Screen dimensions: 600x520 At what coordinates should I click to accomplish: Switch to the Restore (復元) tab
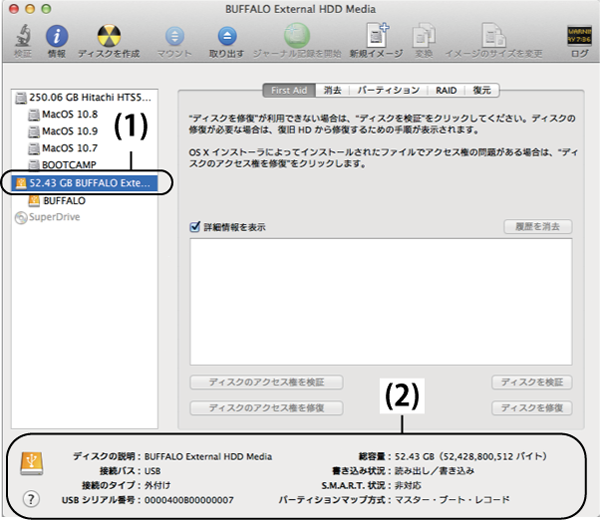pos(482,90)
